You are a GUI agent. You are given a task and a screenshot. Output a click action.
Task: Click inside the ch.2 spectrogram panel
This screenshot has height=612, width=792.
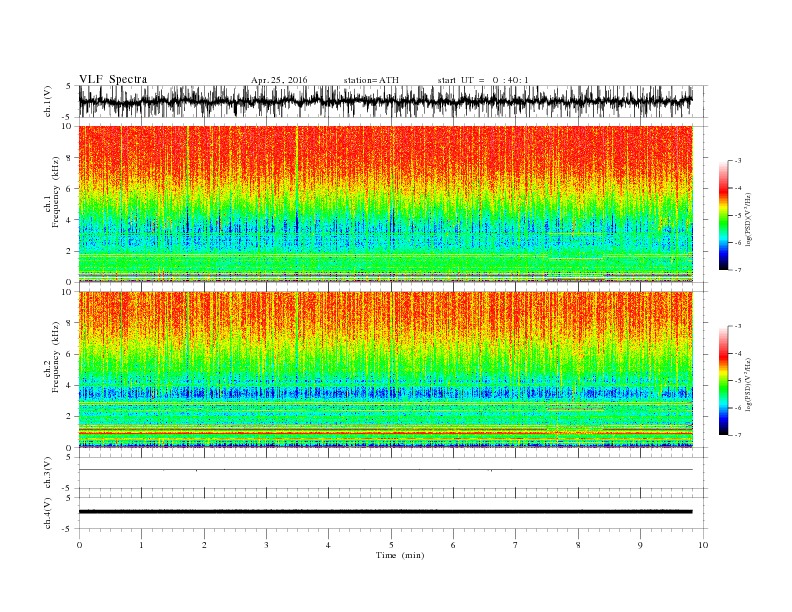pos(385,369)
